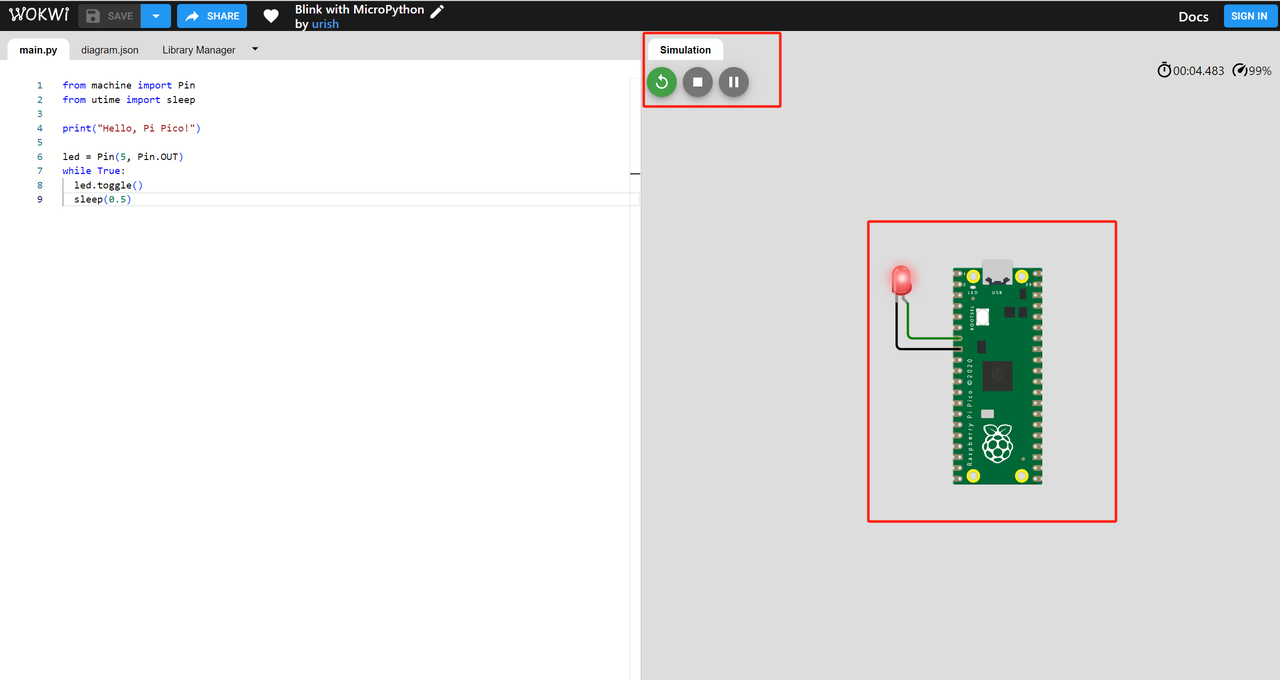Click the SIGN IN button
Image resolution: width=1280 pixels, height=680 pixels.
pyautogui.click(x=1249, y=16)
